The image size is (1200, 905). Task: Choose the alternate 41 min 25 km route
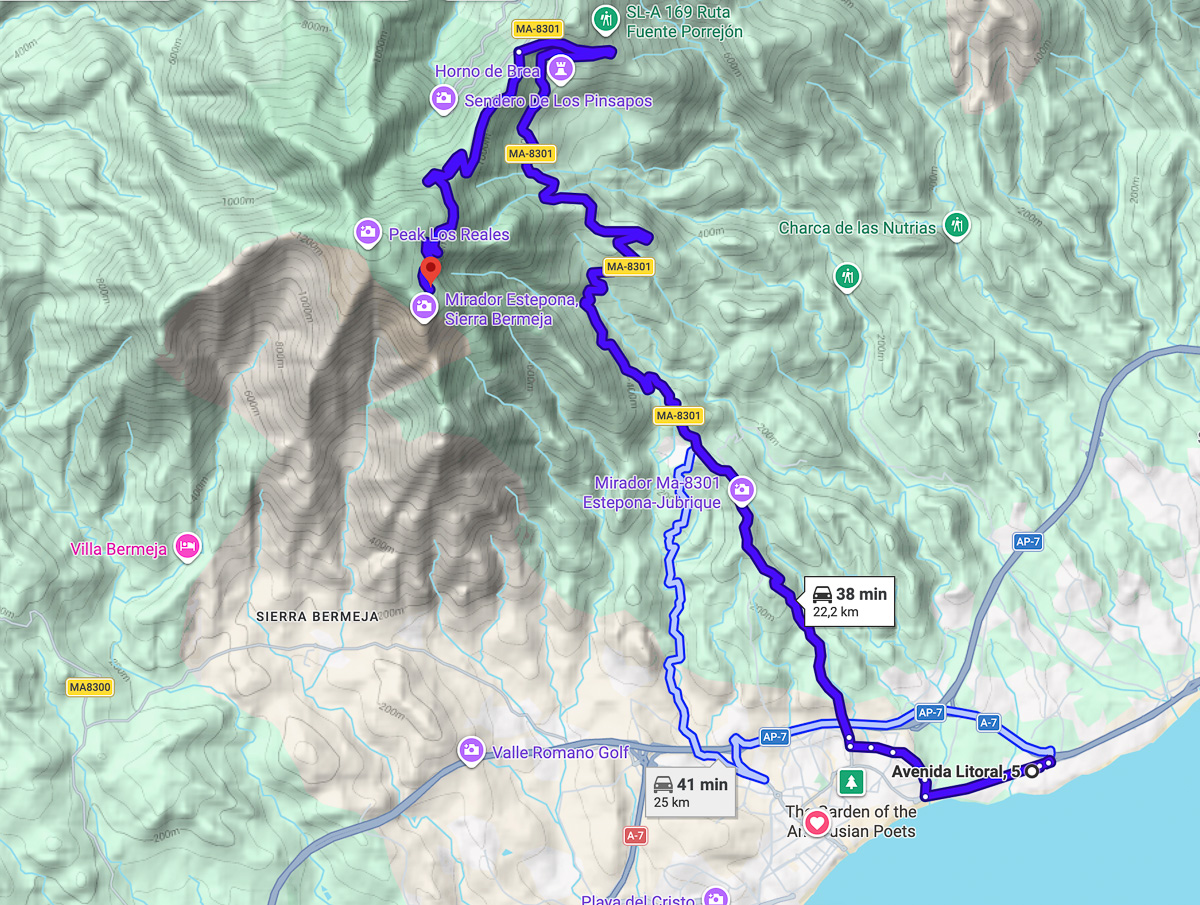point(690,793)
